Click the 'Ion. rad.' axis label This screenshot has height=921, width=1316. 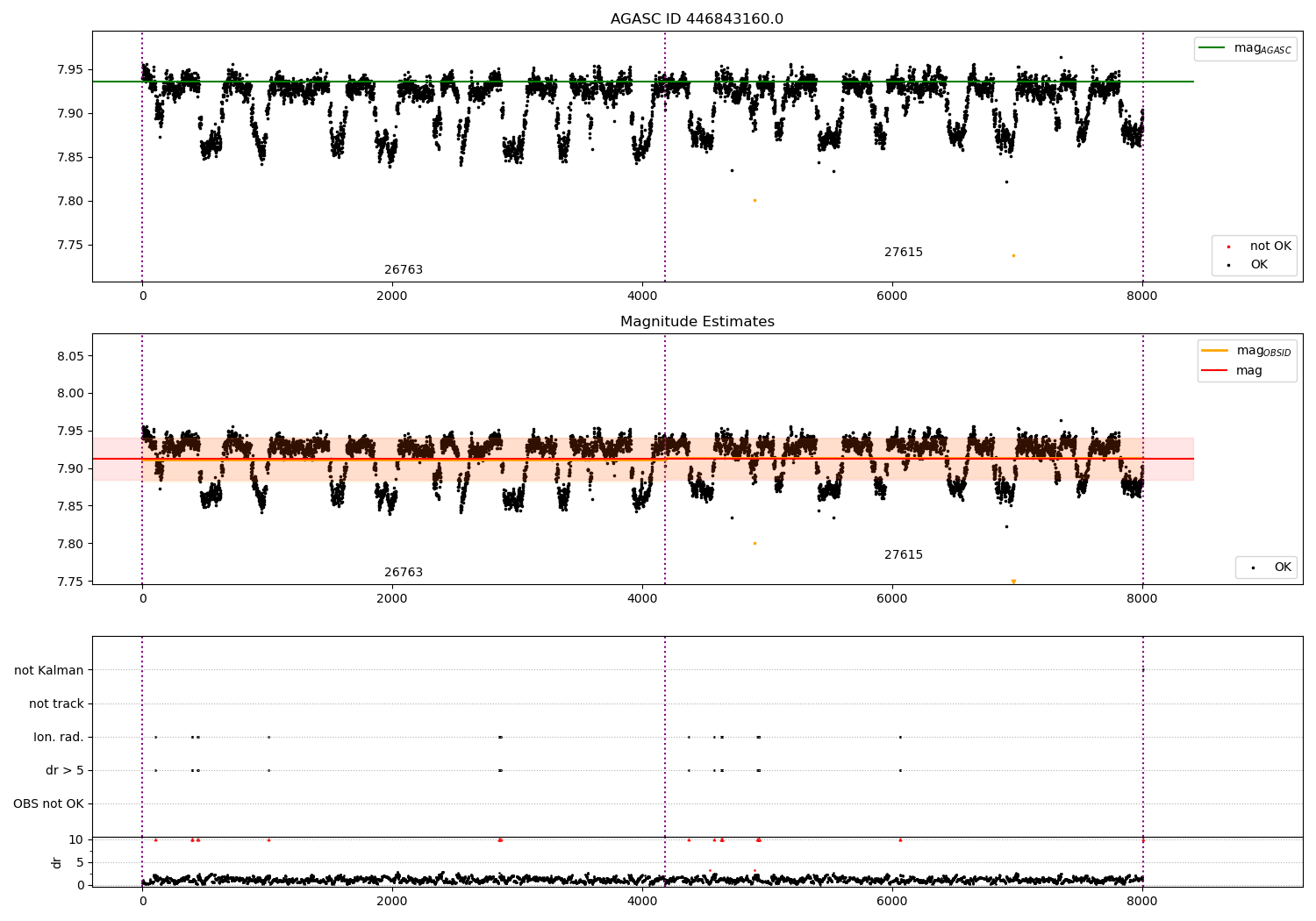(x=59, y=737)
